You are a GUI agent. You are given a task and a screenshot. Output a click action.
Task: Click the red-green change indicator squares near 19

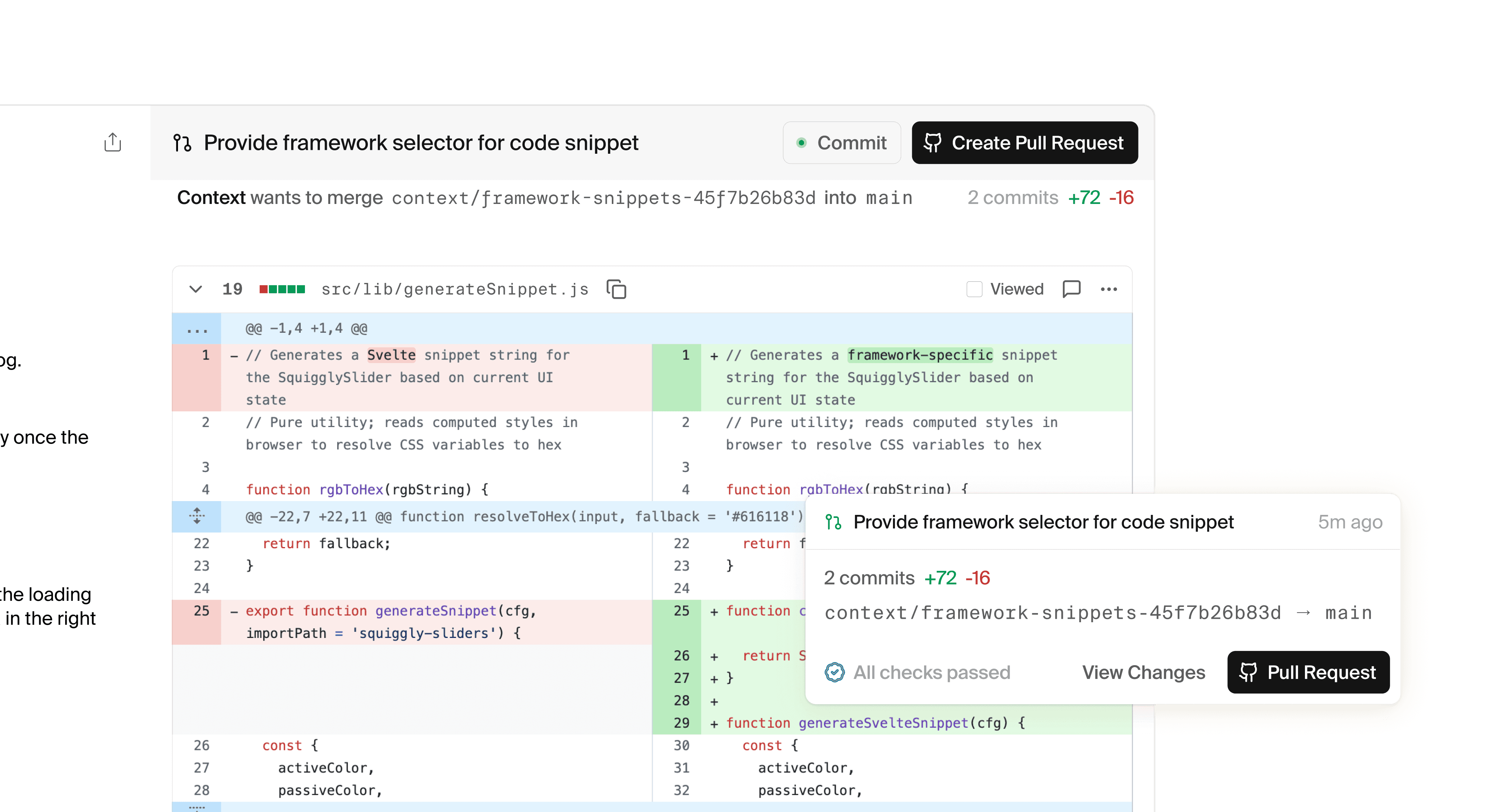tap(282, 289)
